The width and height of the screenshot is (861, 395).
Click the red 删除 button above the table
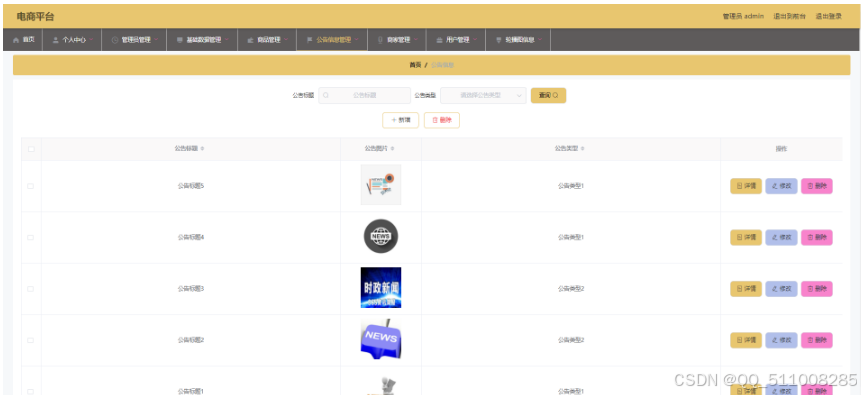441,120
